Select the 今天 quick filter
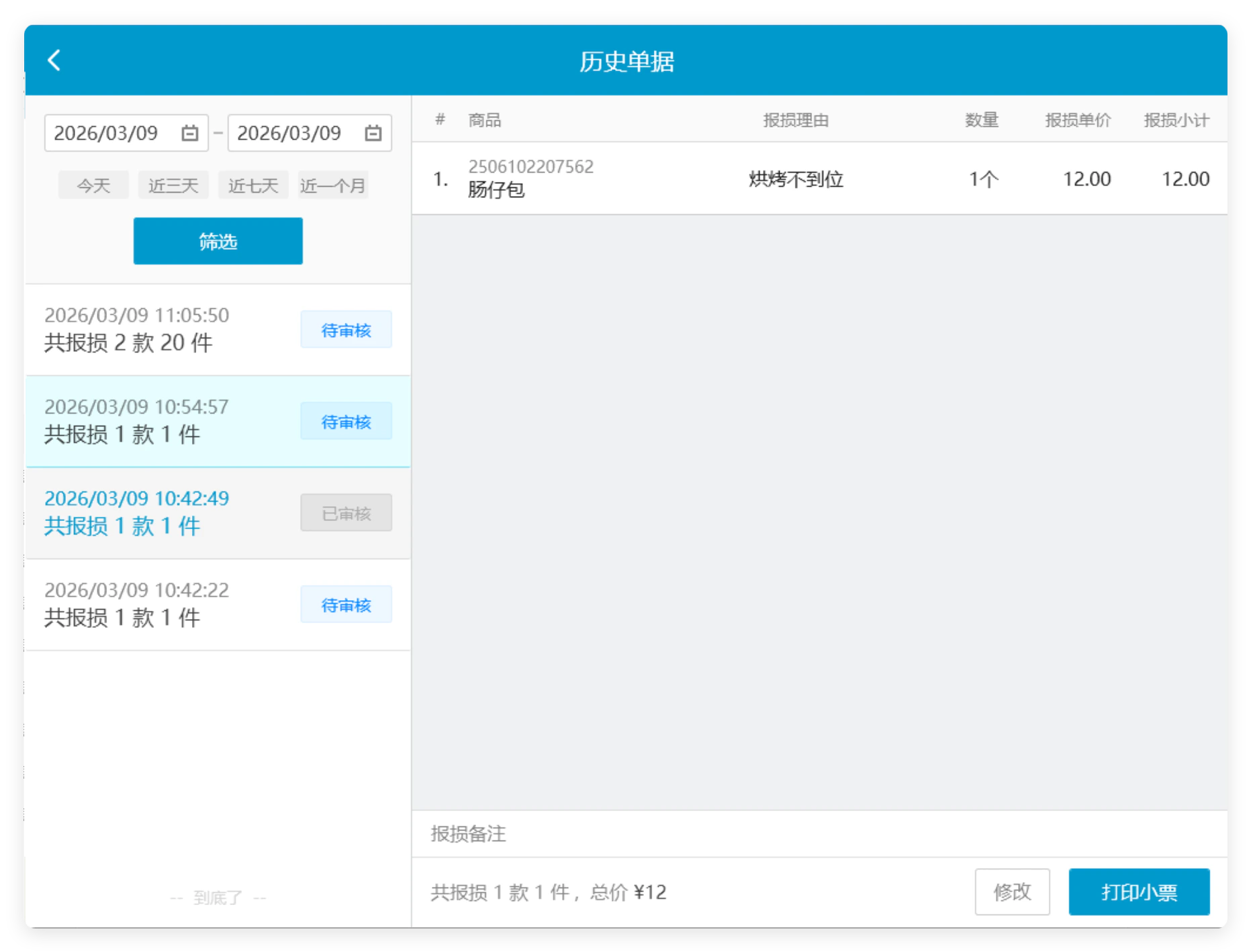 click(93, 185)
